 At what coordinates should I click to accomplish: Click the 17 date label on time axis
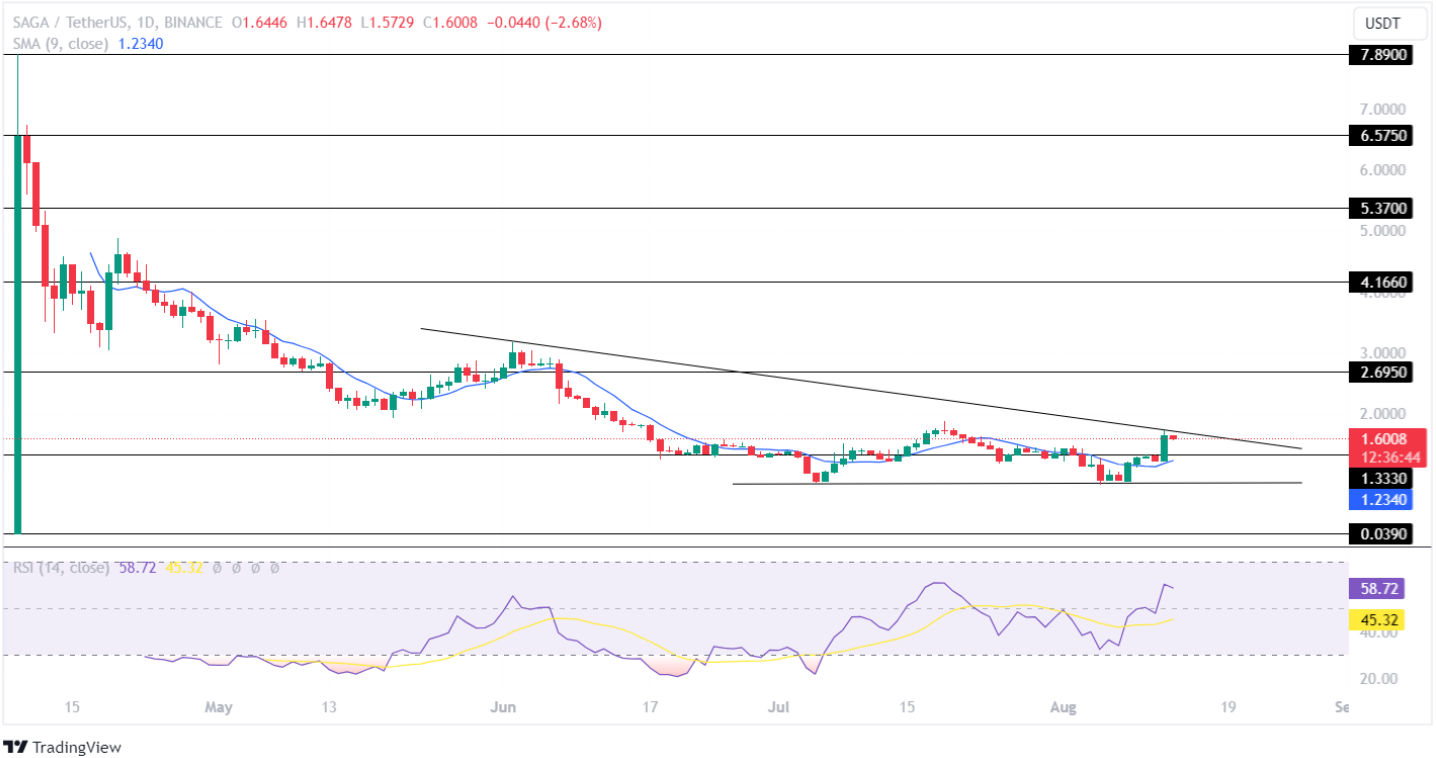pyautogui.click(x=650, y=707)
